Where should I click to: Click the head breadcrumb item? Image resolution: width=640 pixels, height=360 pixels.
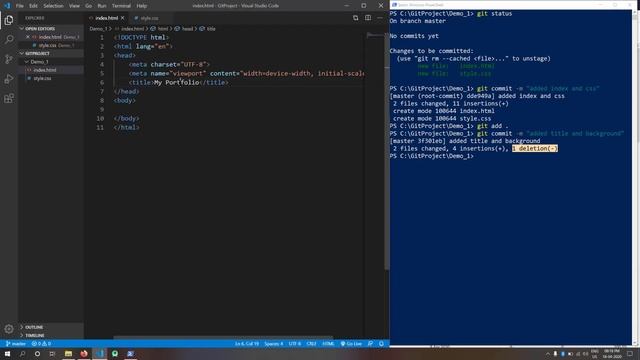click(x=184, y=29)
